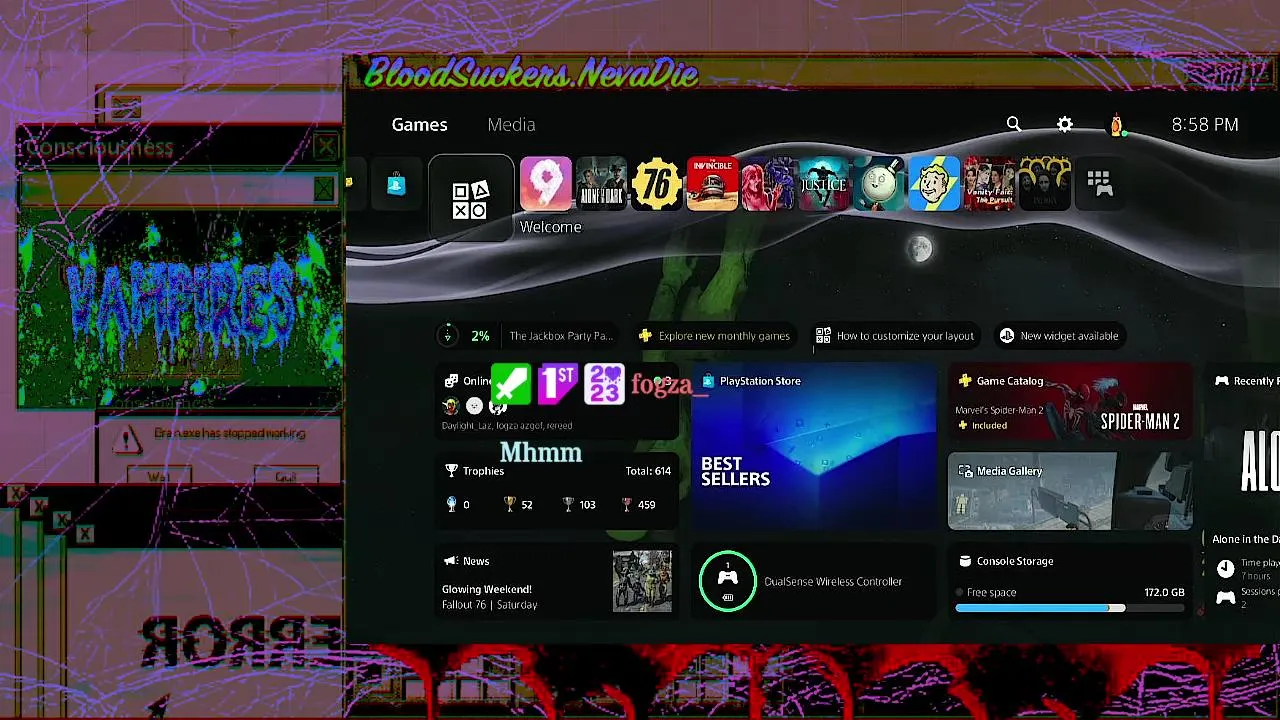Click the gold trophy icon showing 52

[510, 505]
